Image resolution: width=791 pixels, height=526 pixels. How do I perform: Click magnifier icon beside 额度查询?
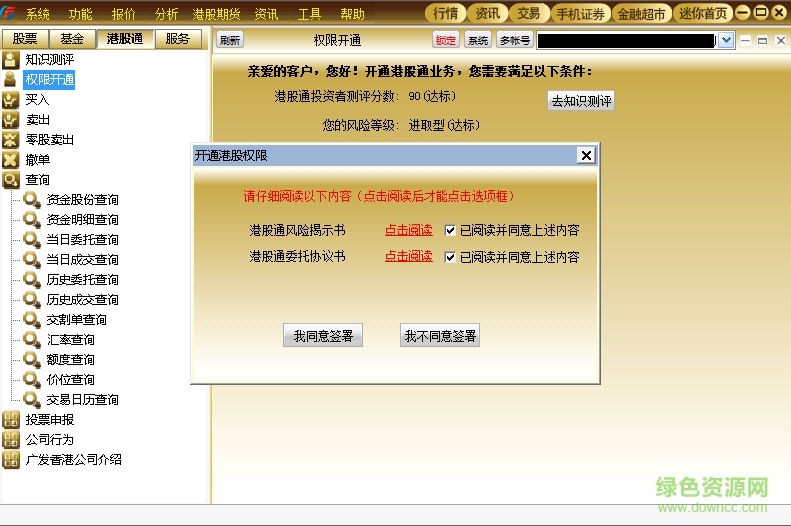point(32,360)
